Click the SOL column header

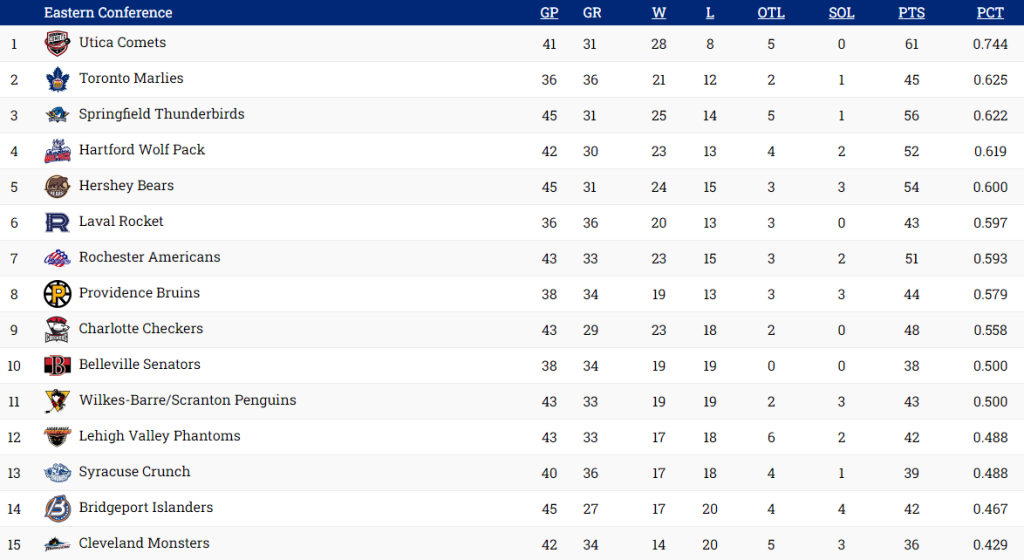pos(841,13)
